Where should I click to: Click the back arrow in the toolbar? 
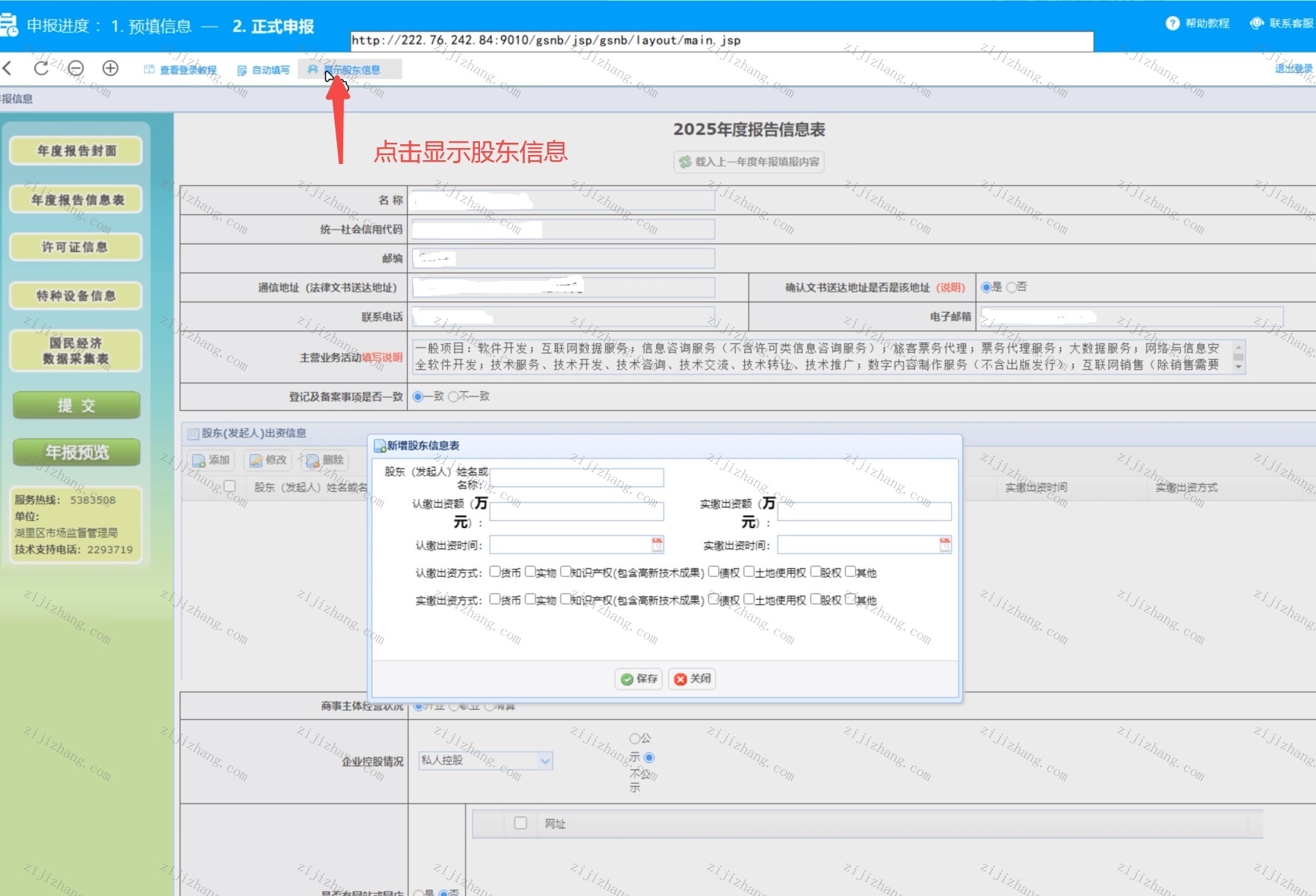click(8, 68)
